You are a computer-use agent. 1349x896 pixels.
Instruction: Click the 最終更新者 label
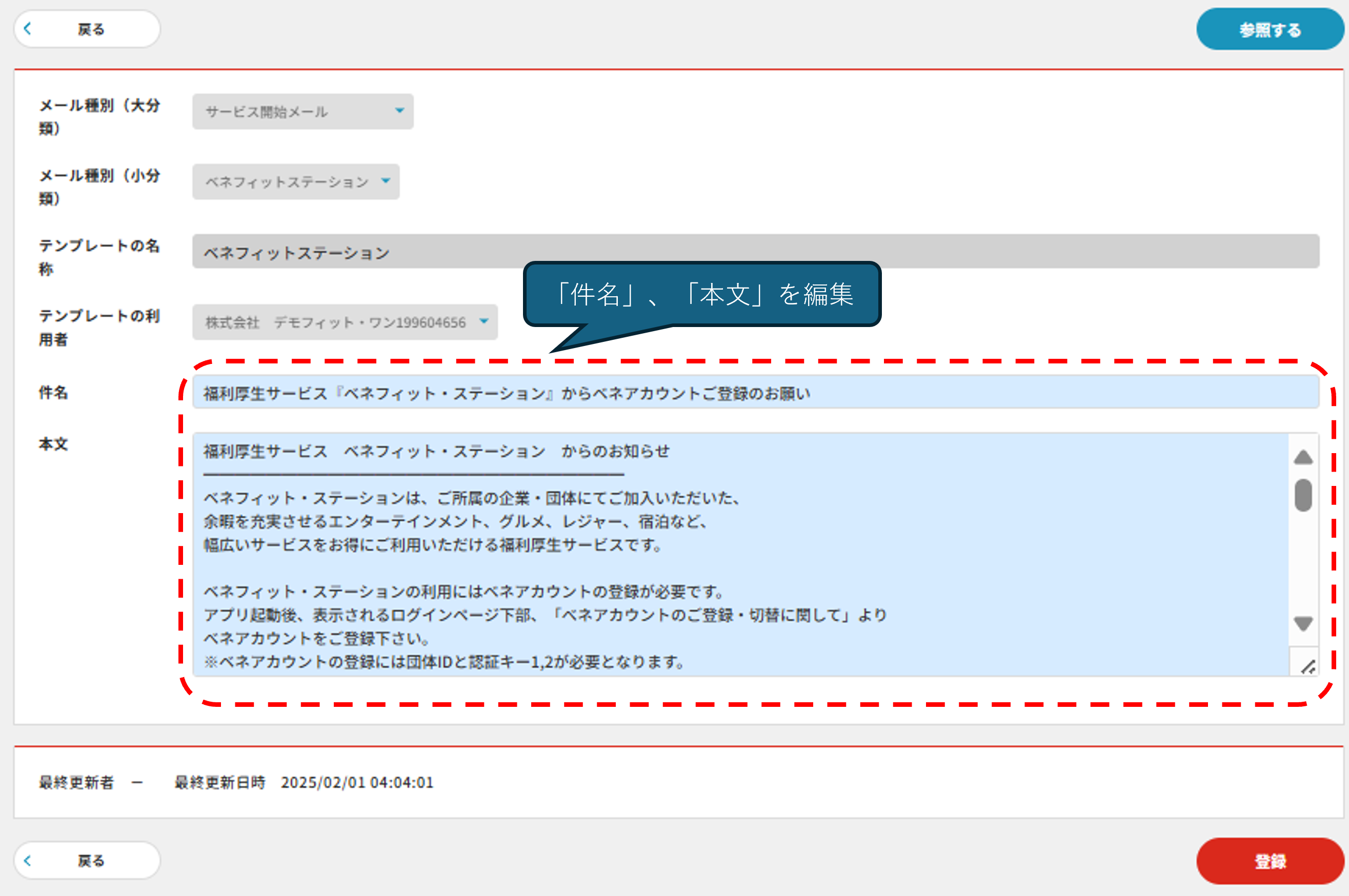pyautogui.click(x=76, y=782)
